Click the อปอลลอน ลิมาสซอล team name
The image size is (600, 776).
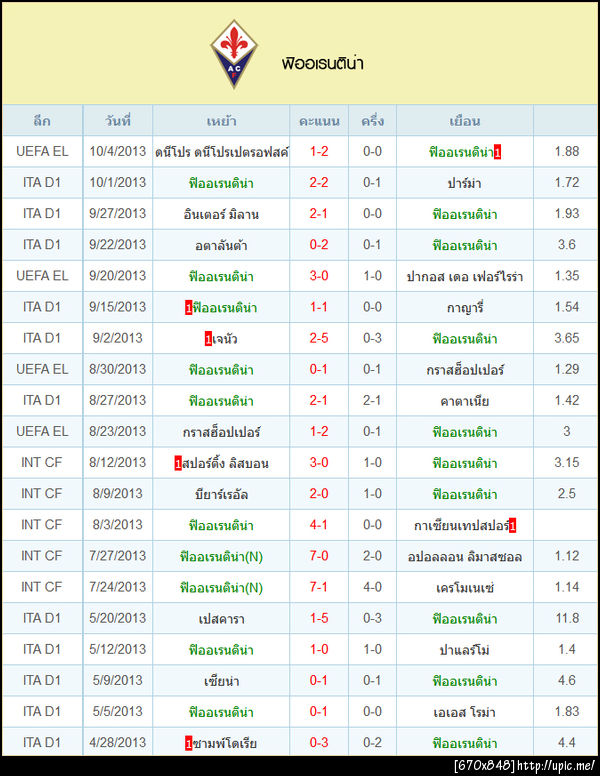tap(464, 557)
